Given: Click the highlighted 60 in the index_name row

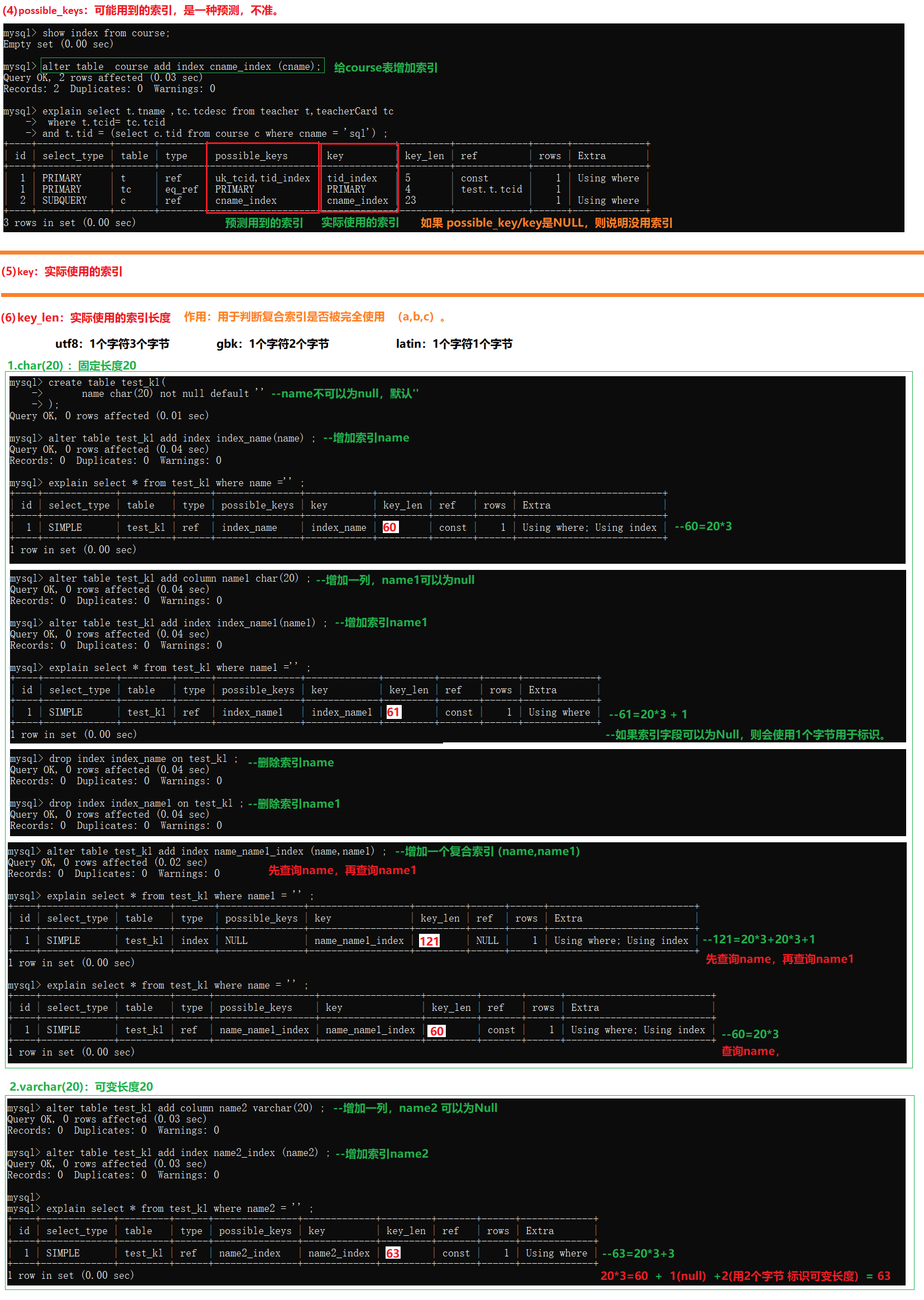Looking at the screenshot, I should click(x=389, y=527).
